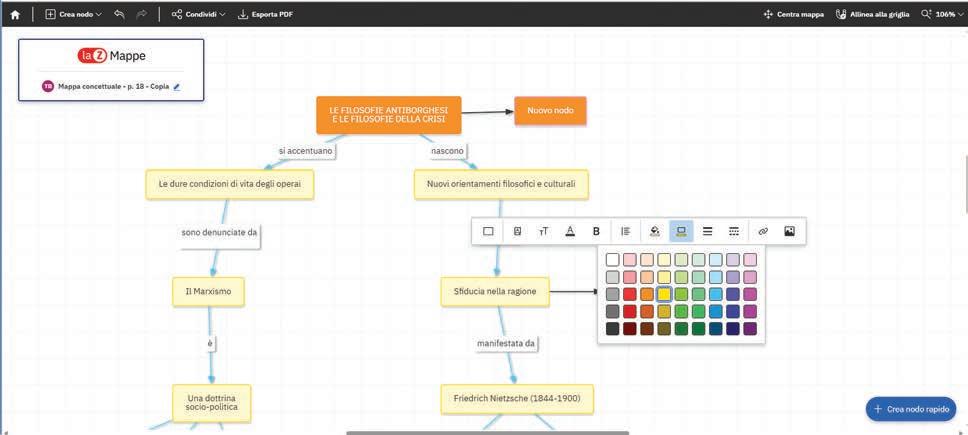The height and width of the screenshot is (435, 968).
Task: Pick the dark purple bottom-row swatch
Action: point(750,329)
